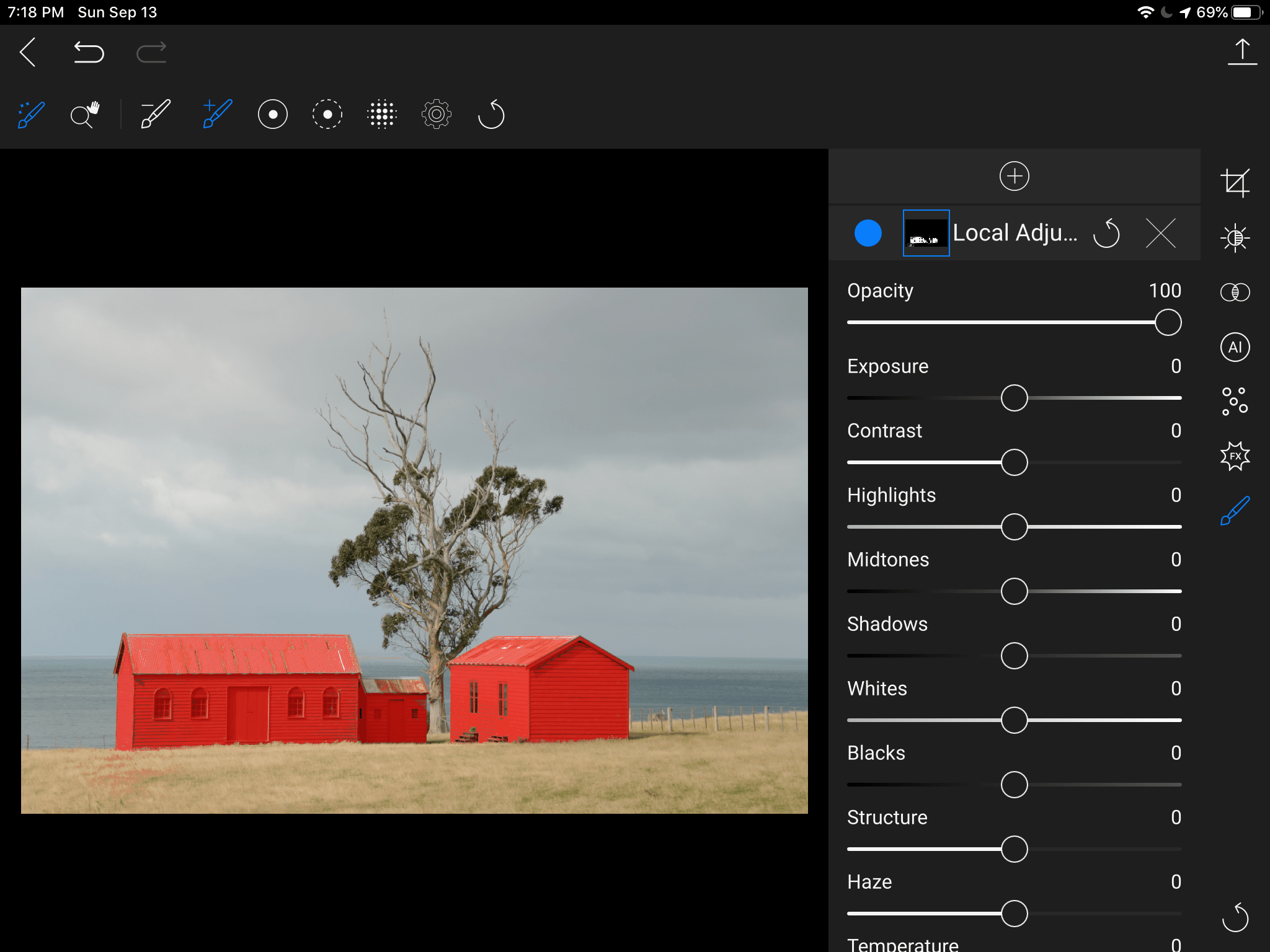Open the overlapping circles color panel
Screen dimensions: 1270x952
(x=1235, y=292)
